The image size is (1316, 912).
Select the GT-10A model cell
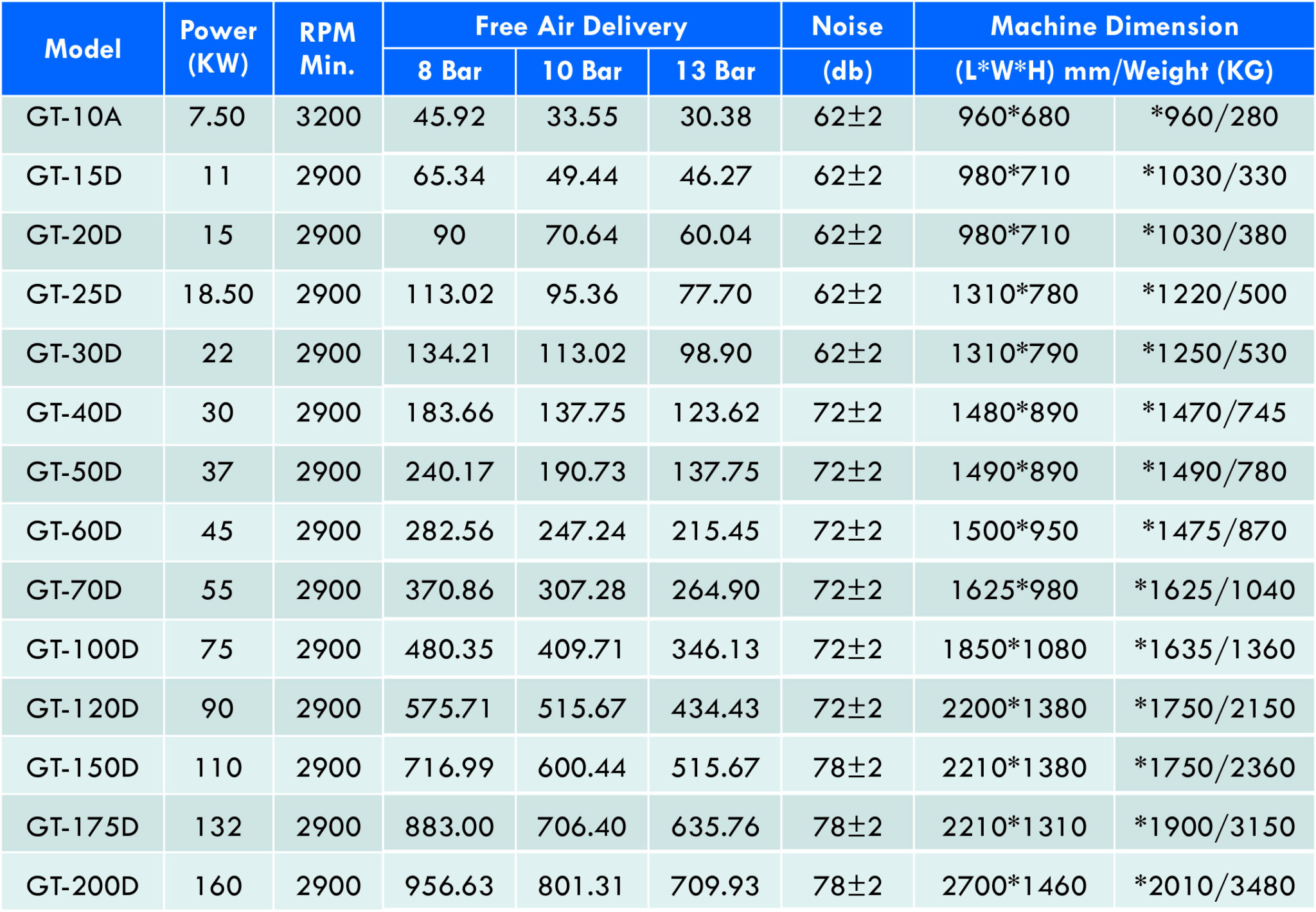[x=75, y=117]
